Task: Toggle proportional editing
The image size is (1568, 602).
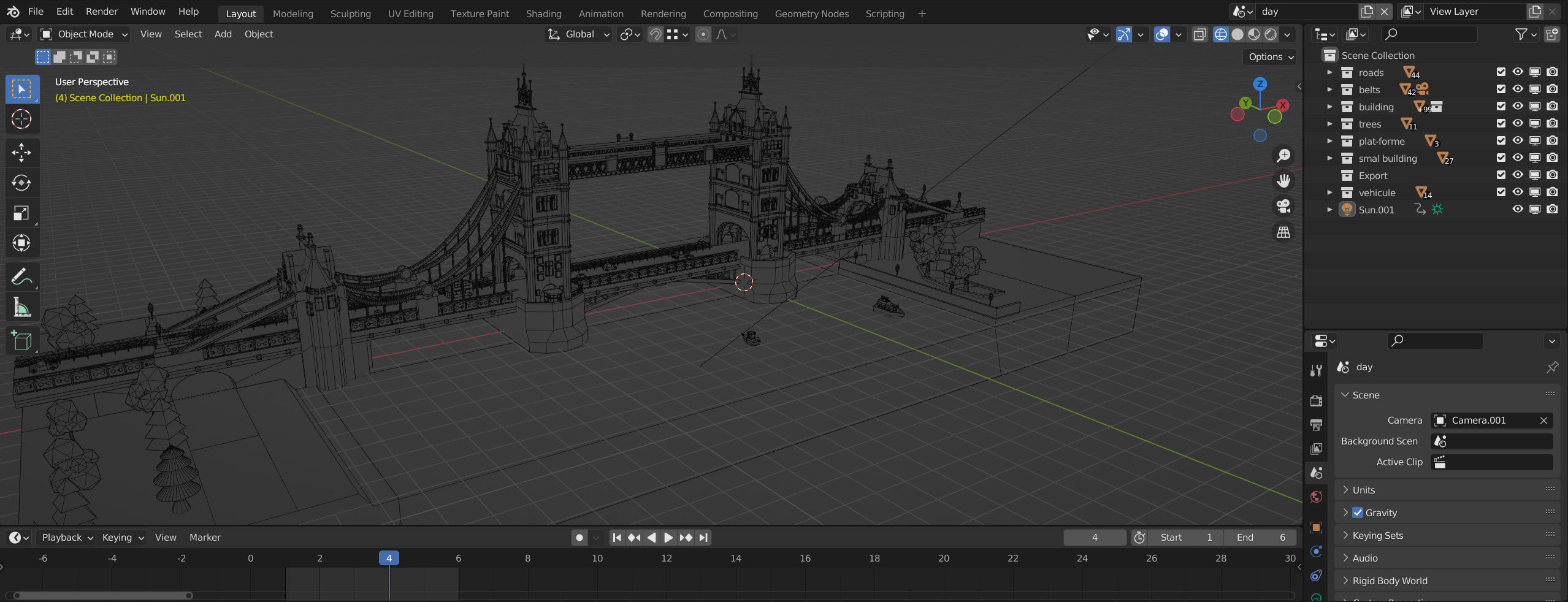Action: [x=703, y=34]
